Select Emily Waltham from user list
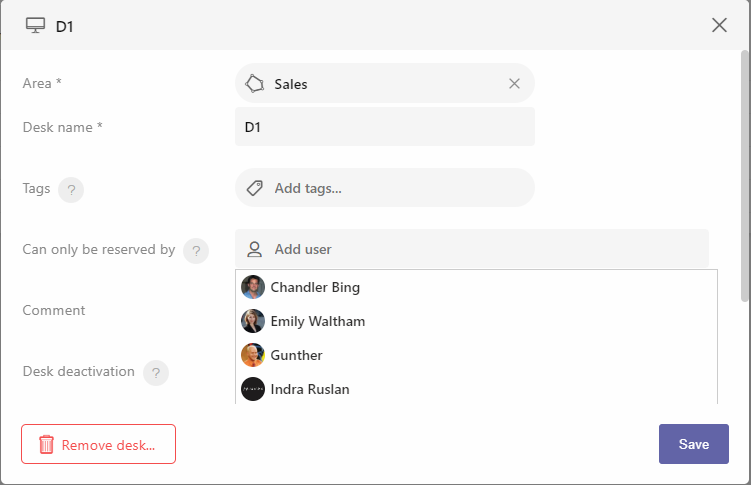Image resolution: width=751 pixels, height=485 pixels. [x=477, y=321]
